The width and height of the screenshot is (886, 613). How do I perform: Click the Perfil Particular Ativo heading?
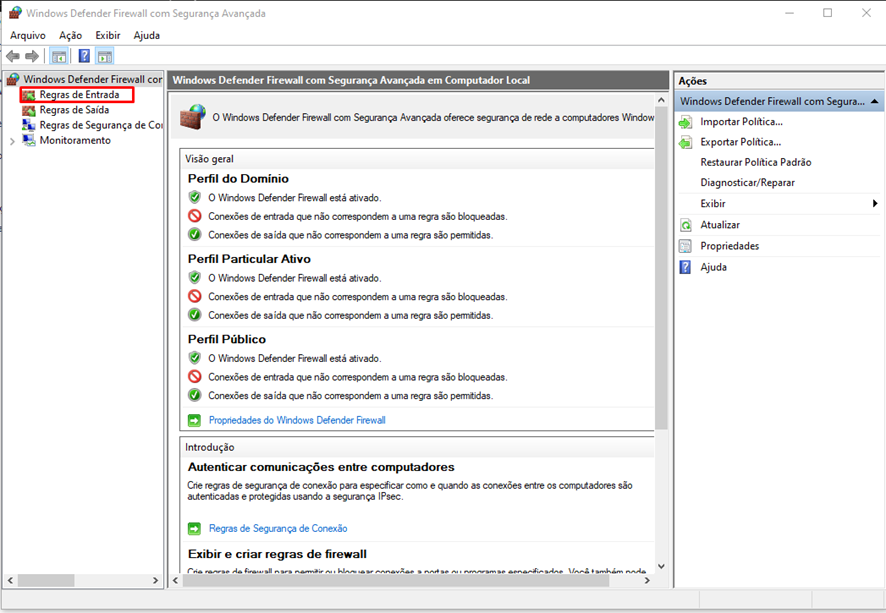coord(249,259)
